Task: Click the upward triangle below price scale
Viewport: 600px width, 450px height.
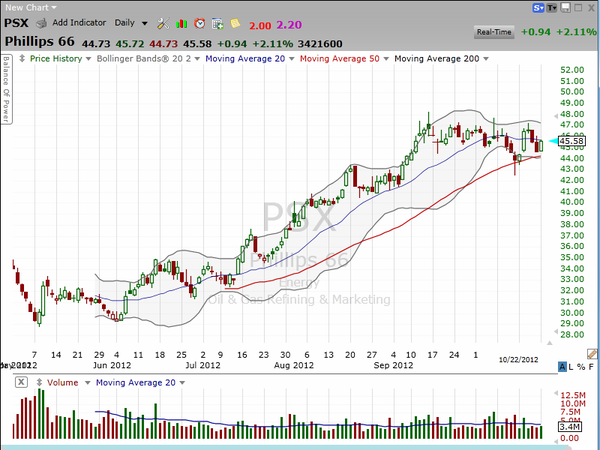Action: [x=549, y=343]
